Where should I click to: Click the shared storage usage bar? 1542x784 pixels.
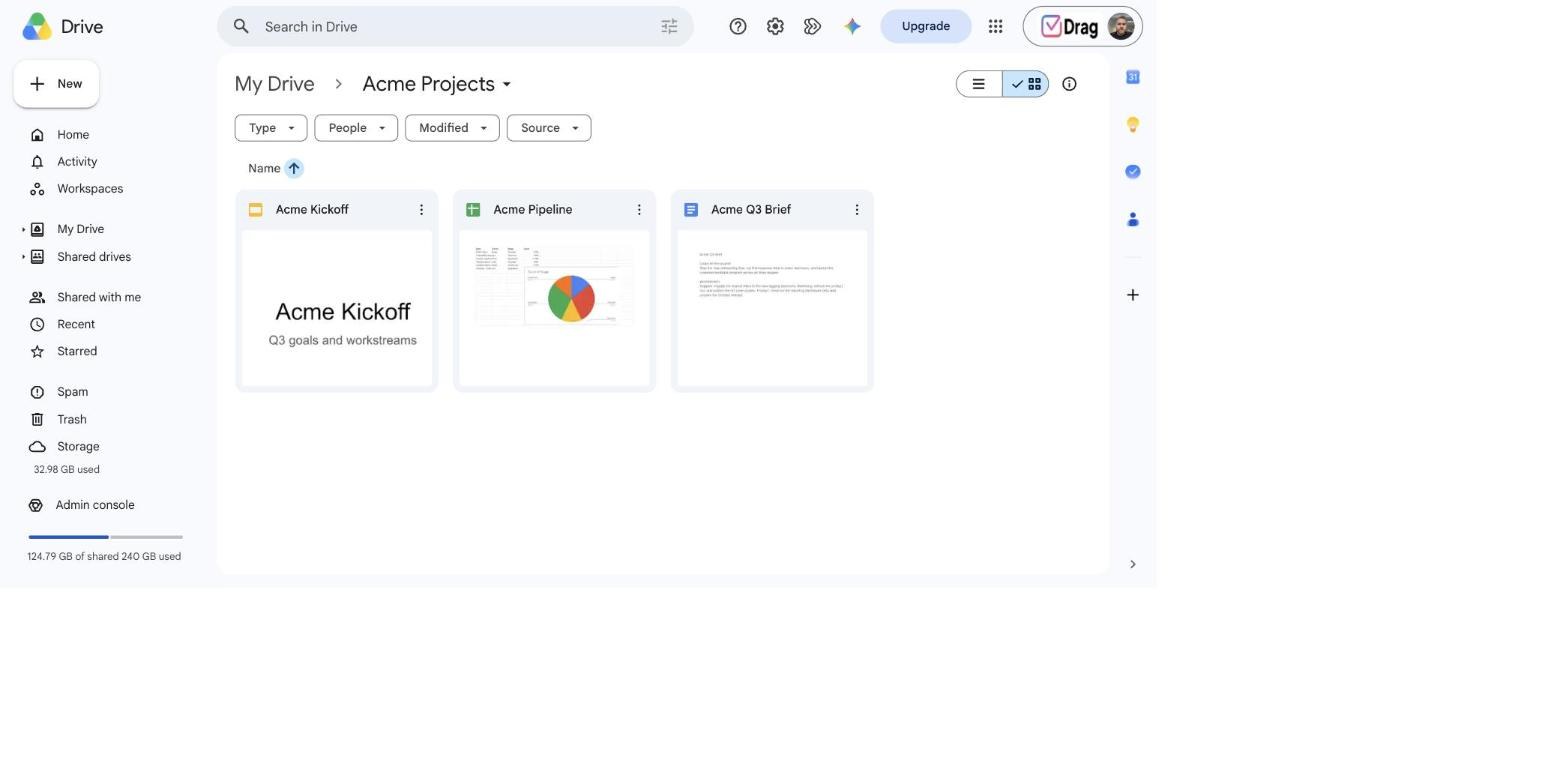[x=106, y=538]
